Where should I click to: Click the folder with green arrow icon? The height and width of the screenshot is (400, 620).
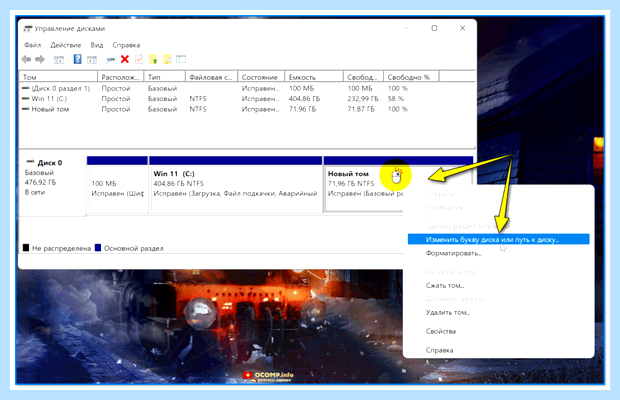point(153,60)
